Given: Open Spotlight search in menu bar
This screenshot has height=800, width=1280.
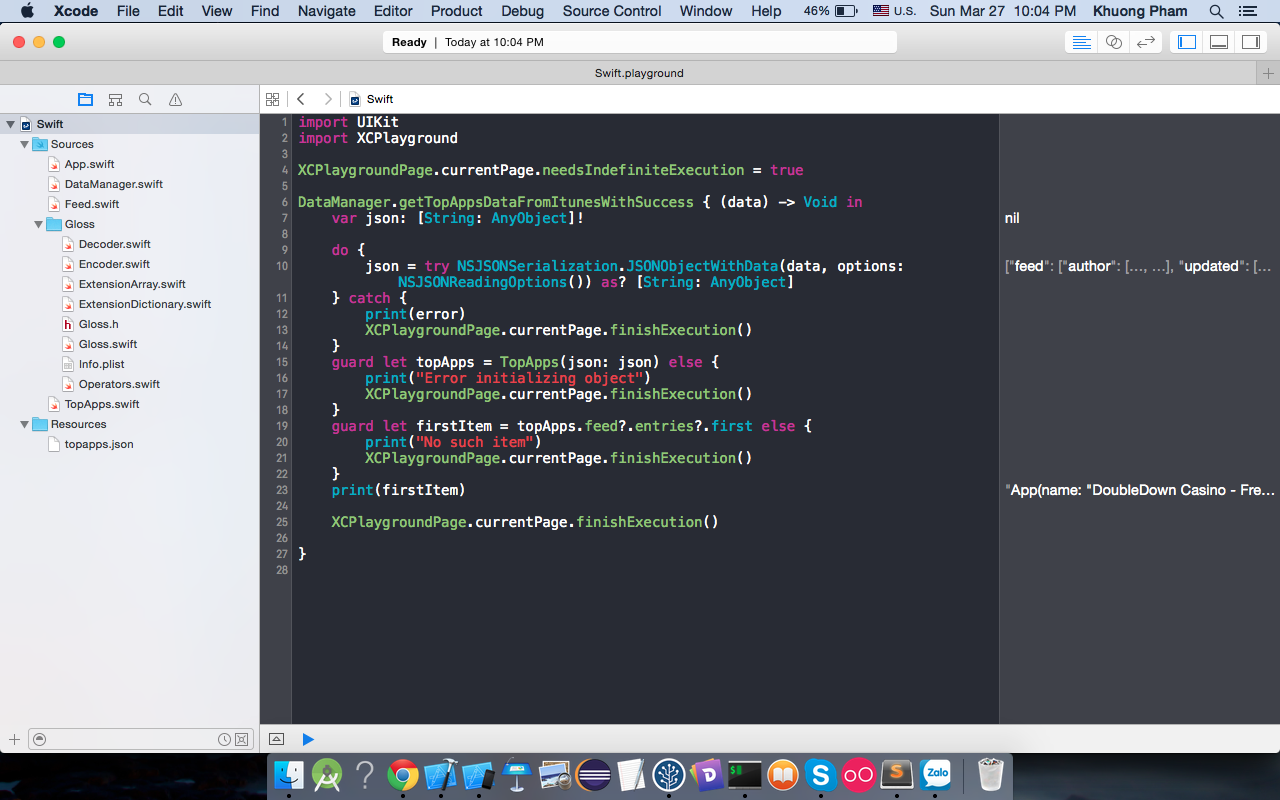Looking at the screenshot, I should pyautogui.click(x=1216, y=11).
